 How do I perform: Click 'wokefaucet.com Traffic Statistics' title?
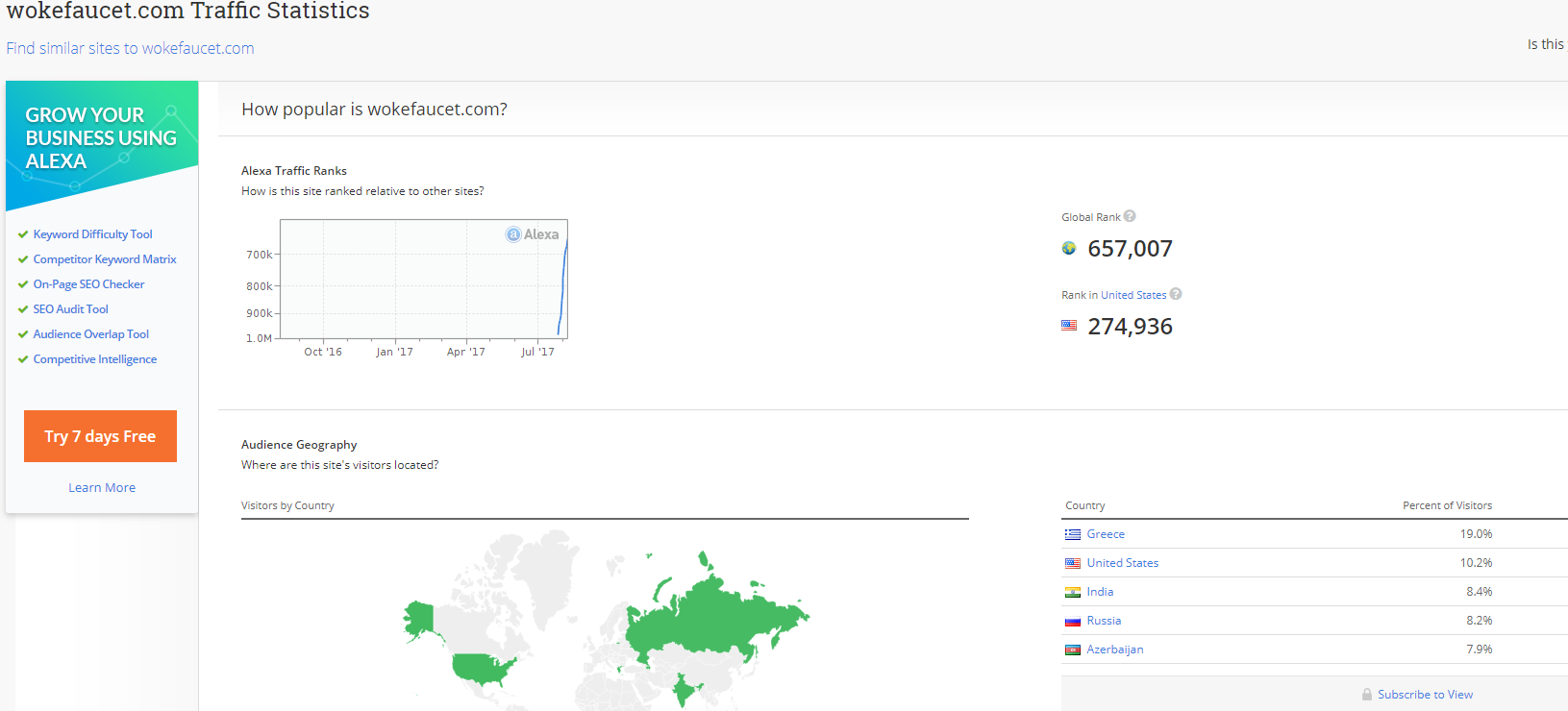(188, 12)
